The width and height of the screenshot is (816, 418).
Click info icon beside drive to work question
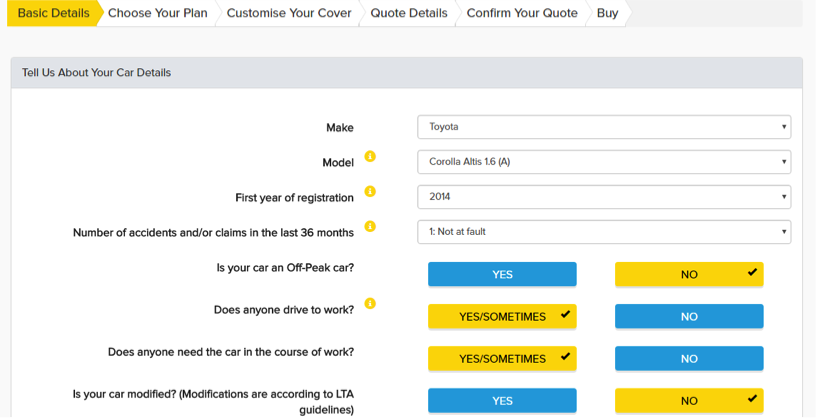[x=370, y=304]
